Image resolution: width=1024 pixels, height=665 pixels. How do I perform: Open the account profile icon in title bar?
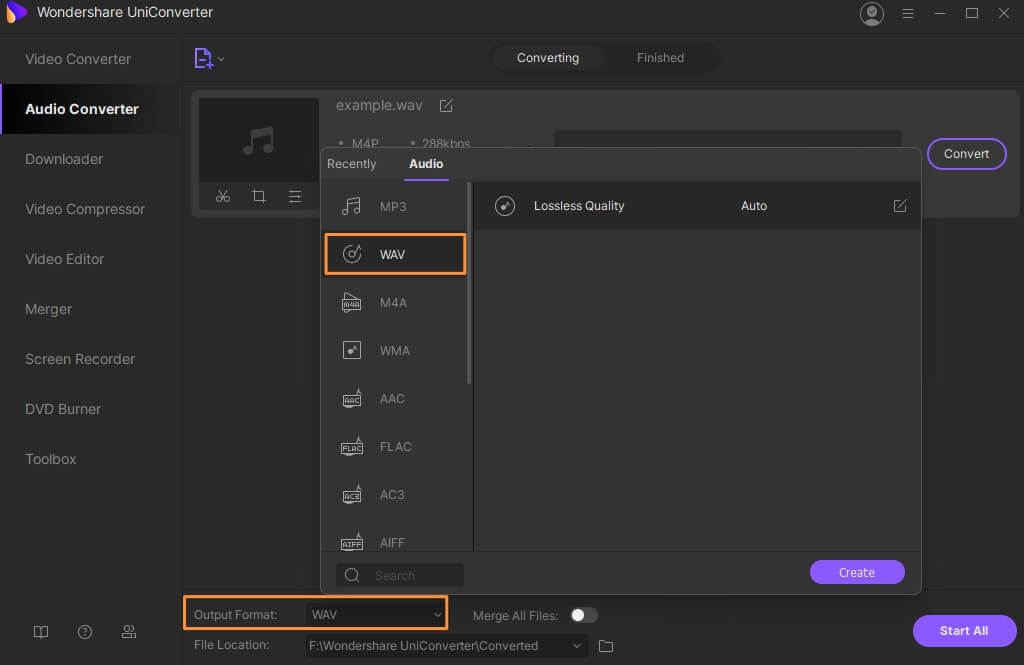tap(872, 13)
